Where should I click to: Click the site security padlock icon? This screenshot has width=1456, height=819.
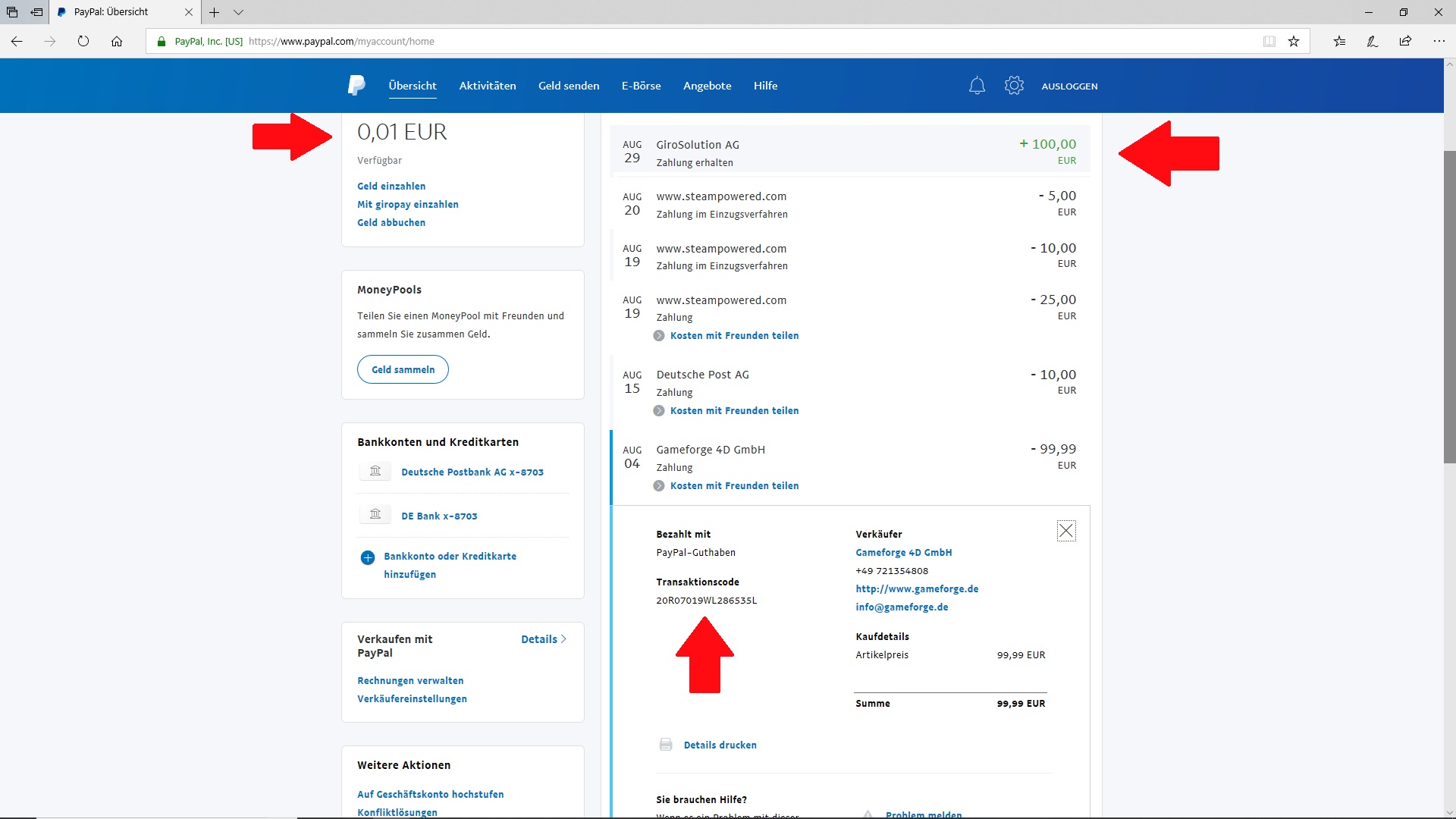pyautogui.click(x=161, y=42)
